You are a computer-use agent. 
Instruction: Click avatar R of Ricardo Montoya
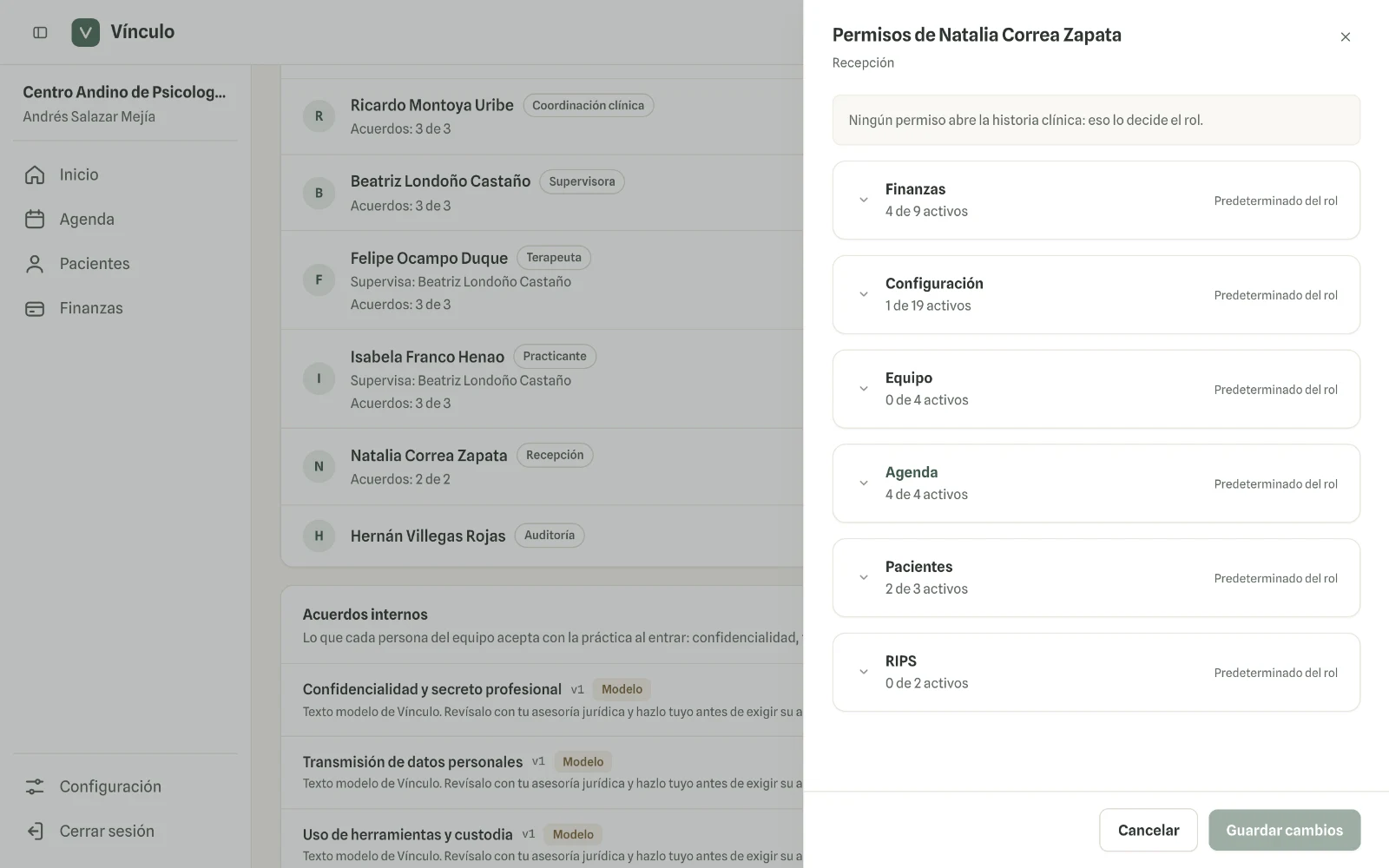319,116
